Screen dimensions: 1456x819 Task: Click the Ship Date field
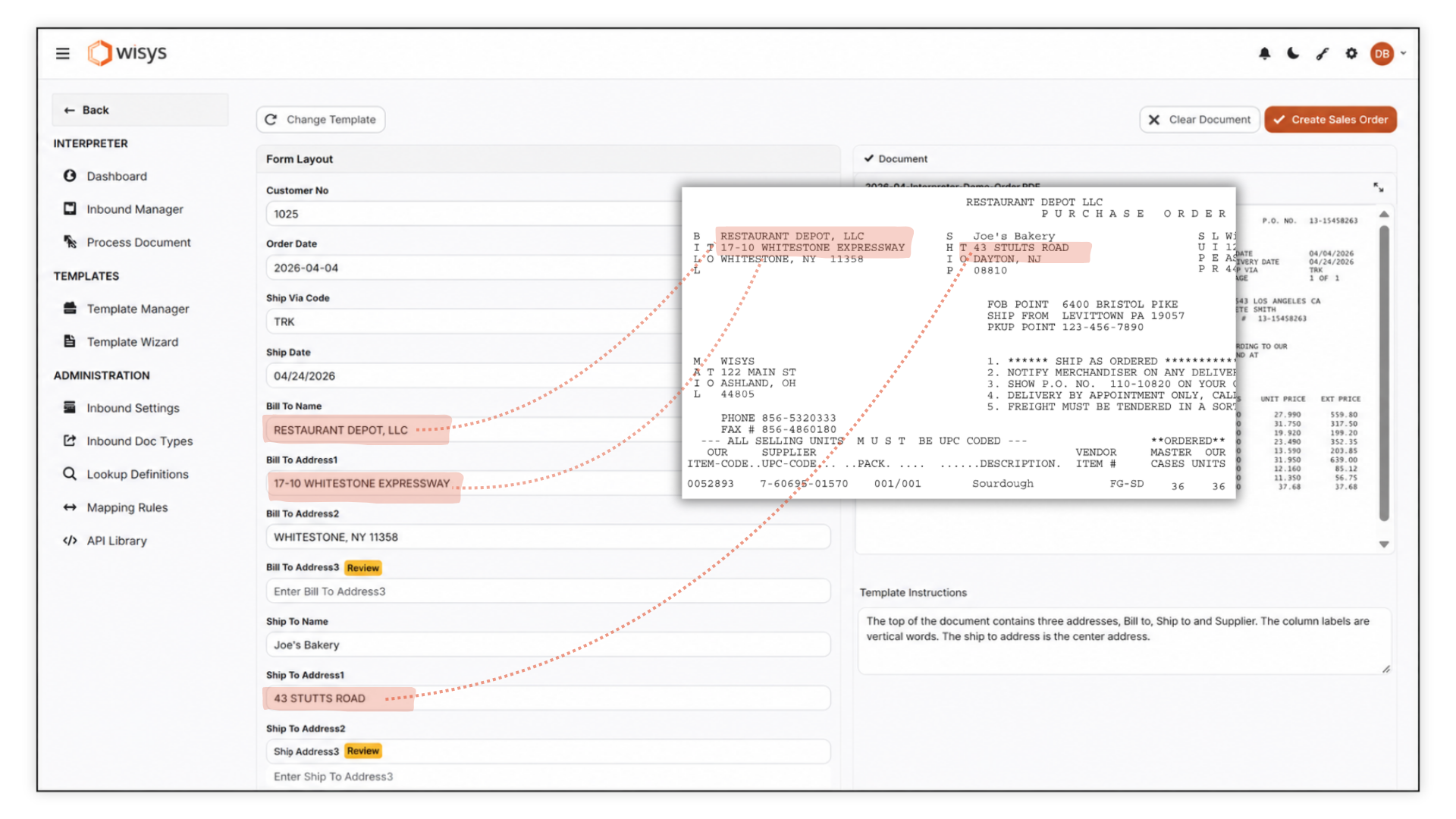point(474,375)
